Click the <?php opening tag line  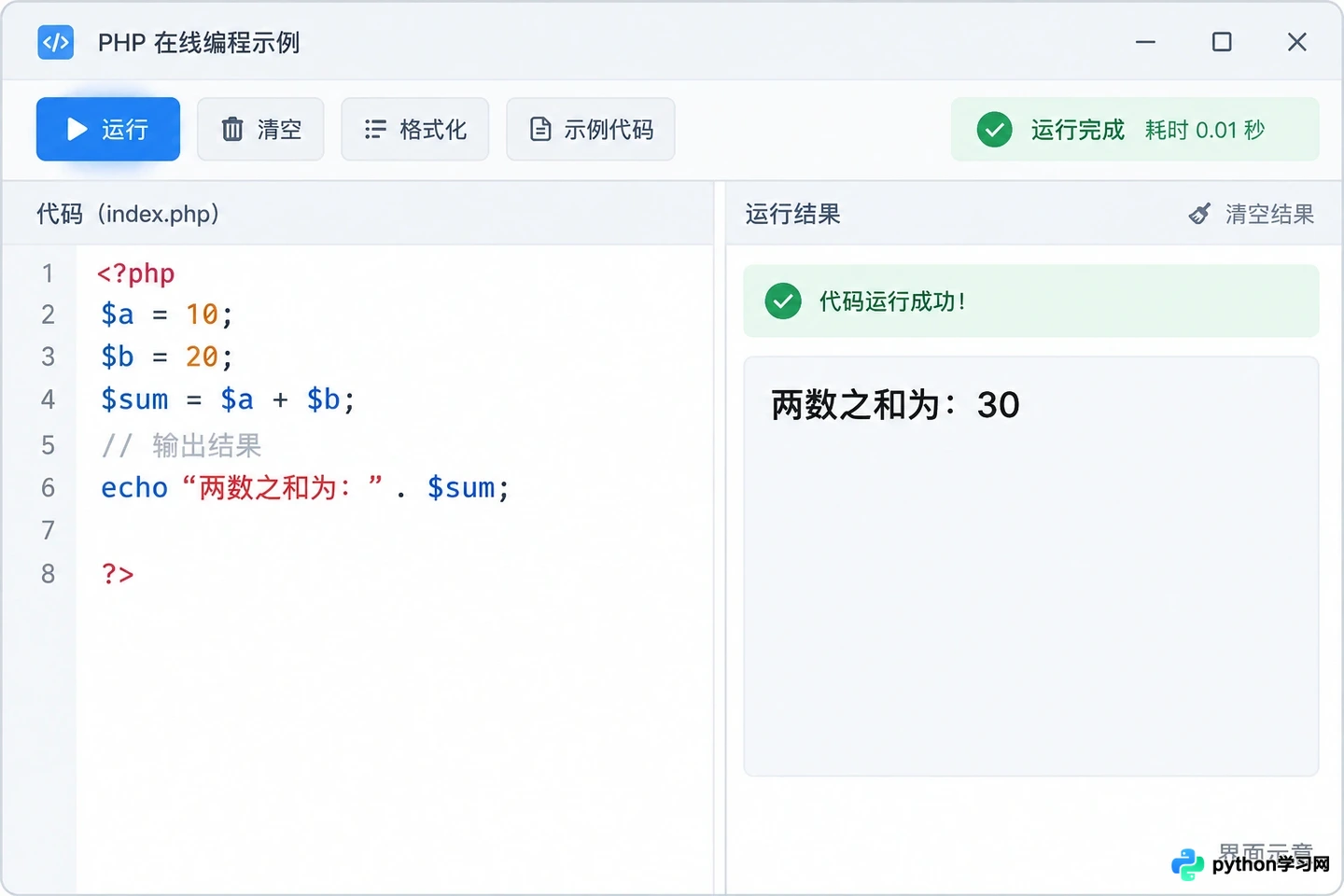coord(136,273)
